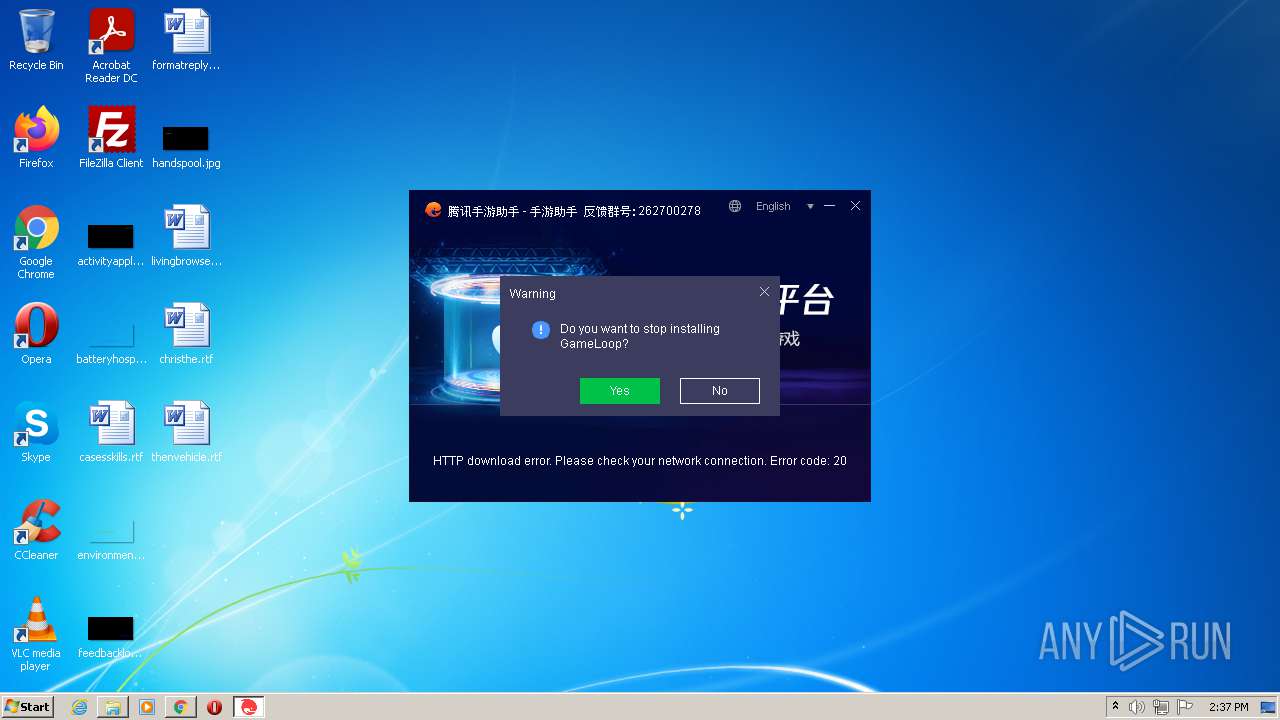Select handspool.jpg file on desktop
Viewport: 1280px width, 720px height.
coord(186,145)
